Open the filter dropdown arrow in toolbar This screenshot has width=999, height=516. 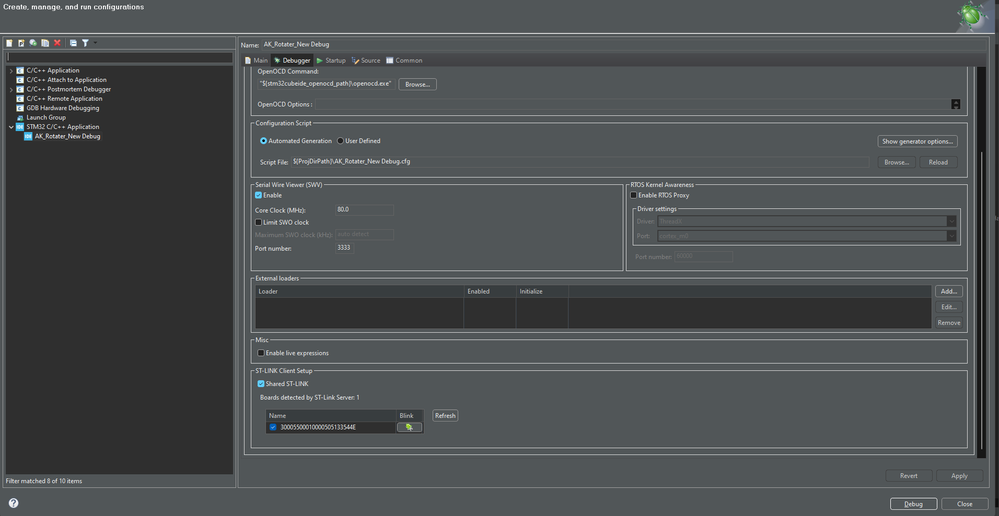click(95, 43)
